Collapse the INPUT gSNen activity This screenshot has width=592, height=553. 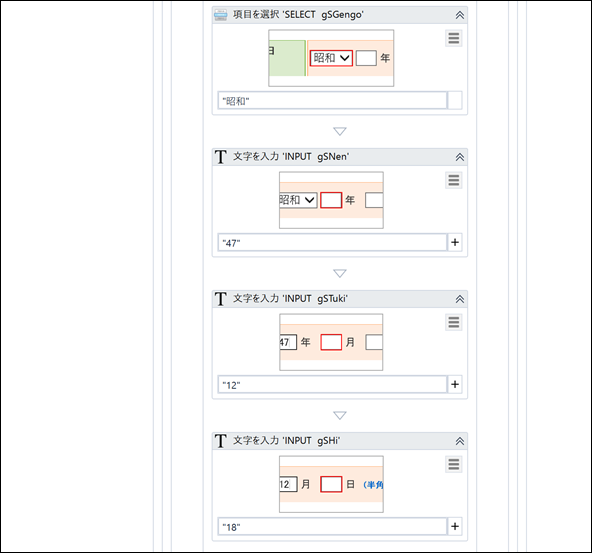click(x=459, y=157)
